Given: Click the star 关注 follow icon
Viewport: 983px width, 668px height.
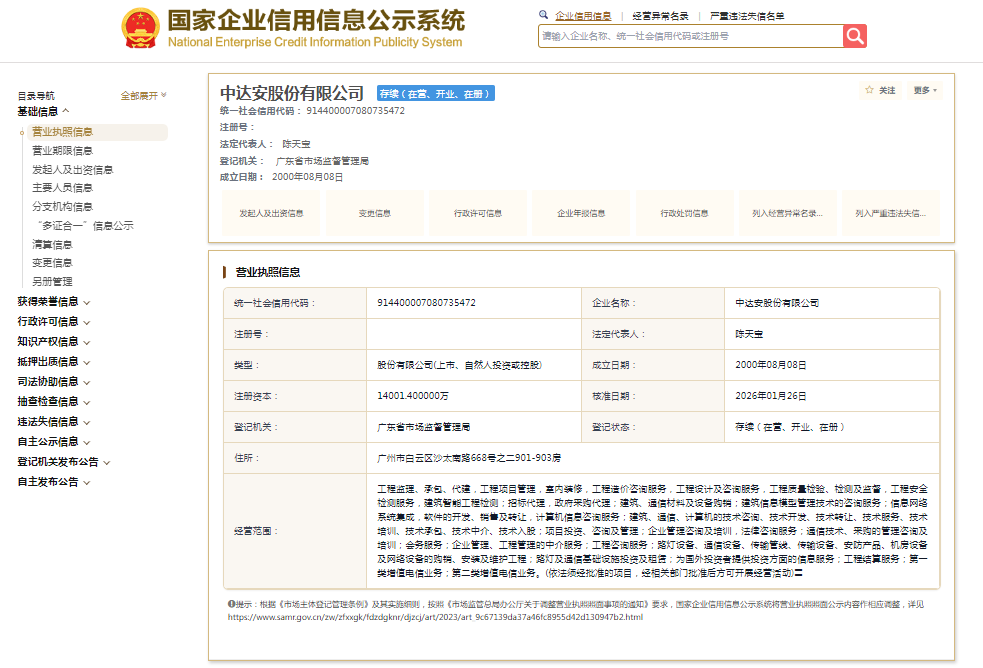Looking at the screenshot, I should pyautogui.click(x=869, y=90).
